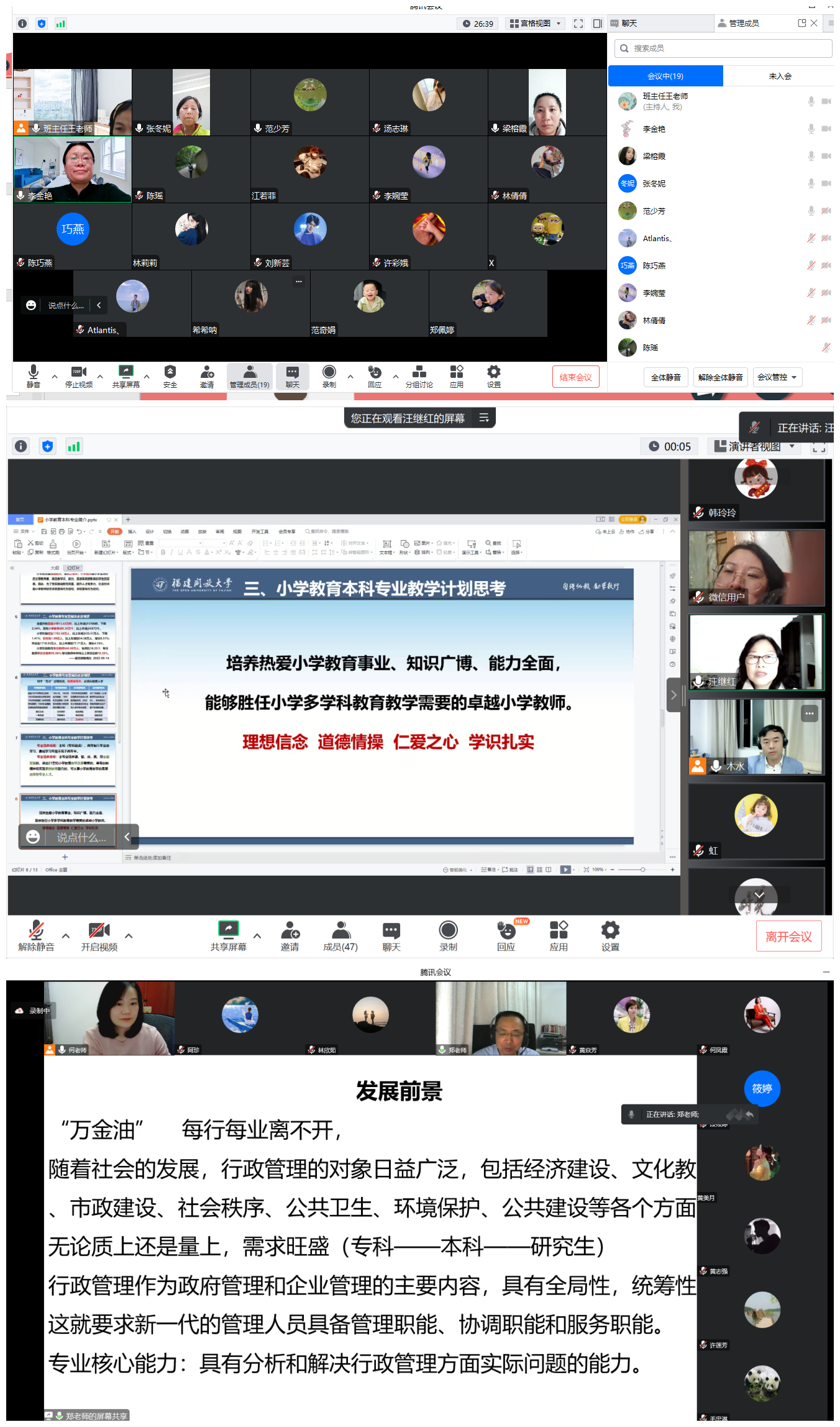Viewport: 840px width, 1427px height.
Task: Expand the 宫格视图 view dropdown
Action: (535, 24)
